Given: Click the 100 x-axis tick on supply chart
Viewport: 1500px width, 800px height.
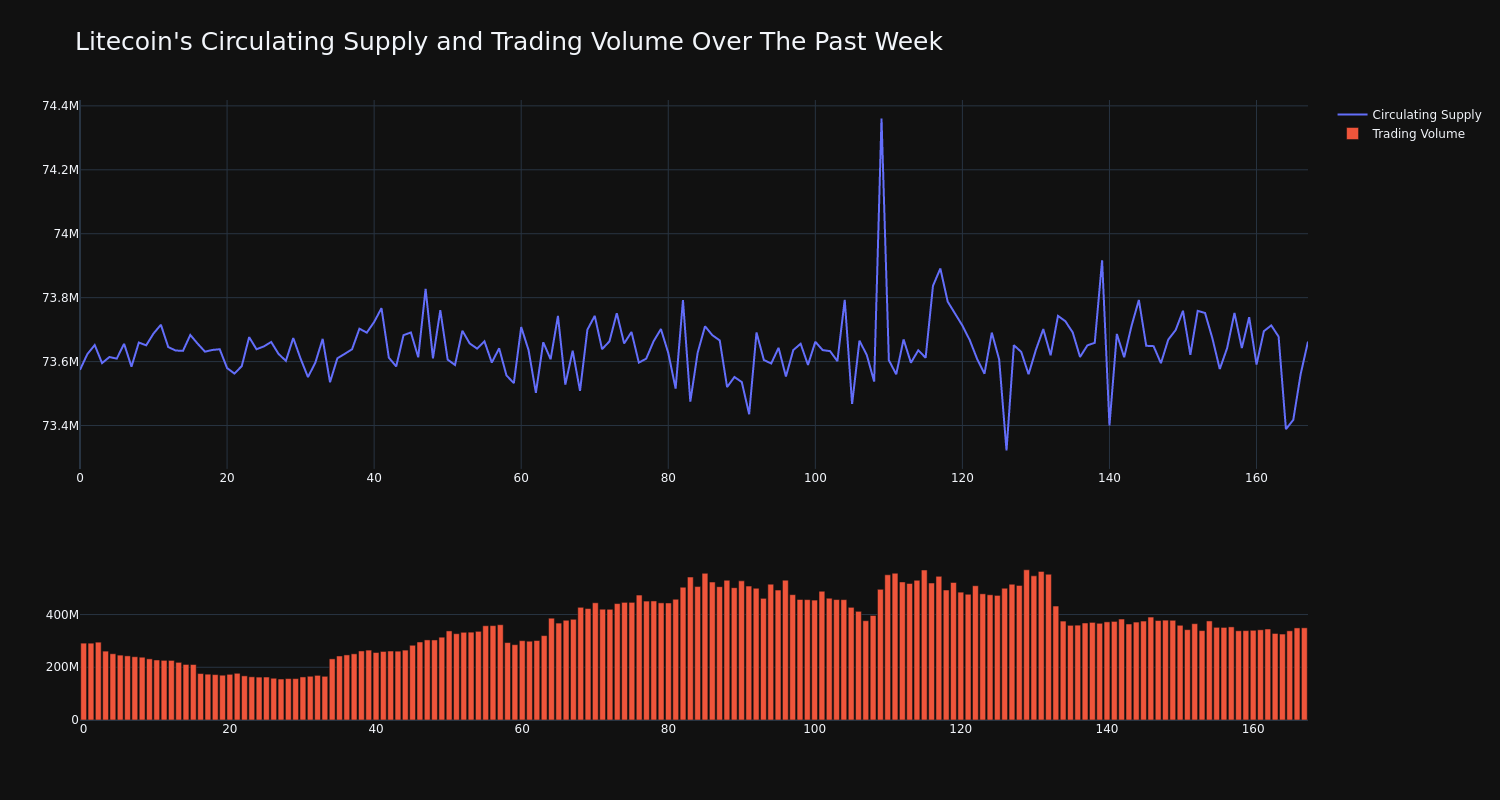Looking at the screenshot, I should coord(815,478).
